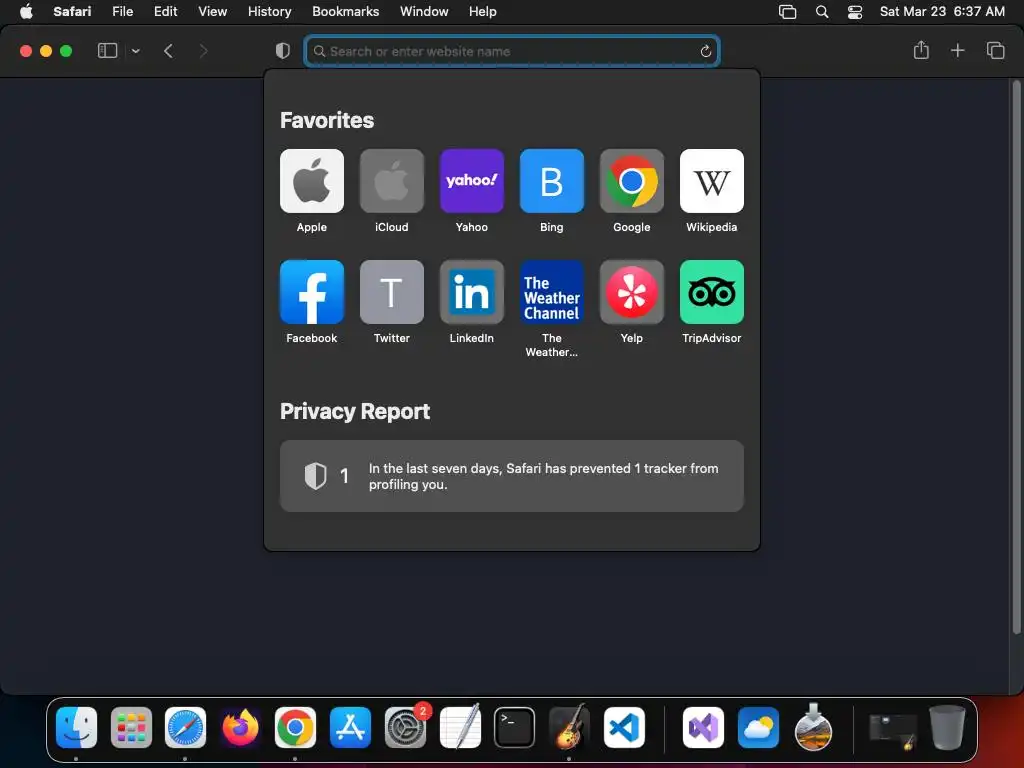Viewport: 1024px width, 768px height.
Task: Open Spotlight search in menu bar
Action: coord(822,12)
